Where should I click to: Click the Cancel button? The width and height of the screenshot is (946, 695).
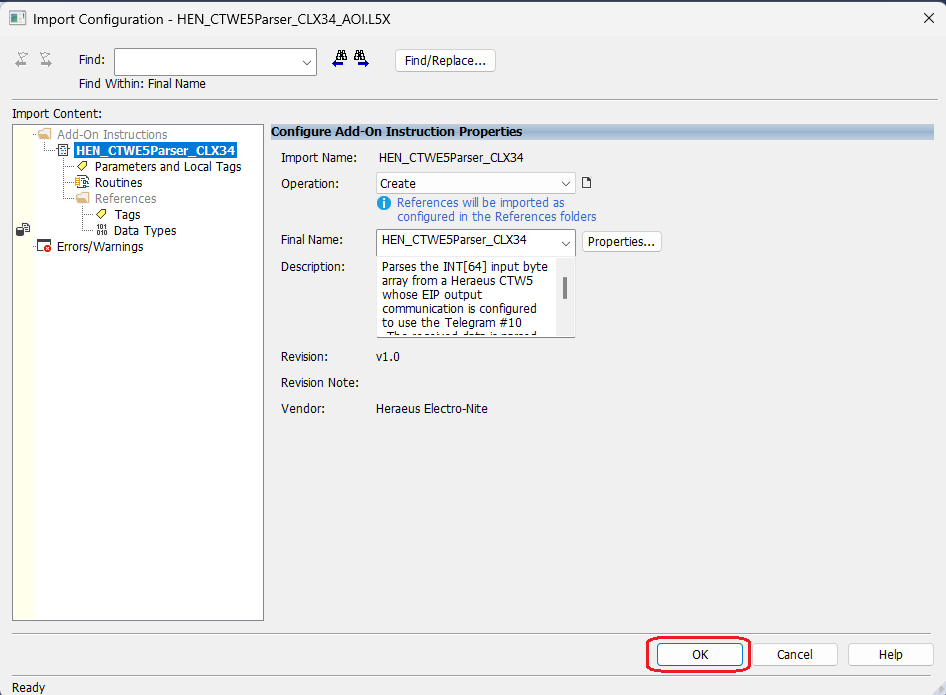795,655
